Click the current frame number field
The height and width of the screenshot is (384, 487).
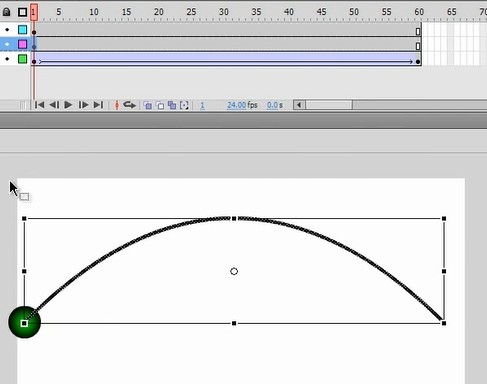coord(202,105)
